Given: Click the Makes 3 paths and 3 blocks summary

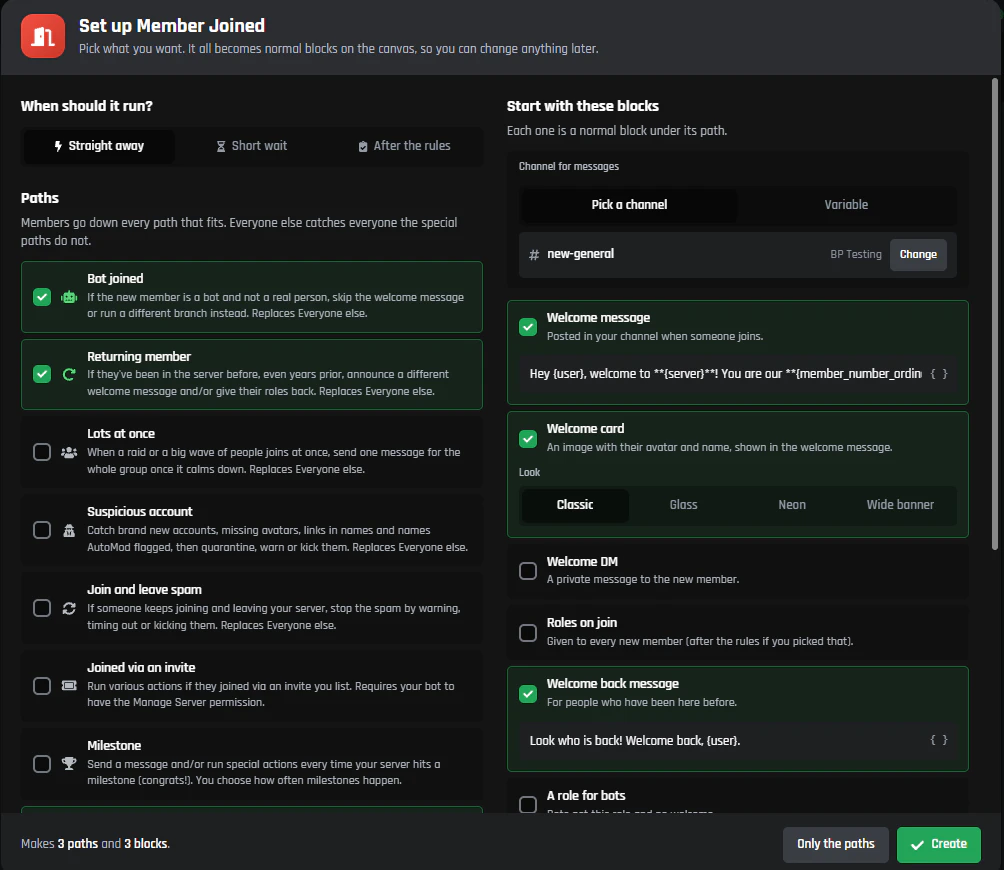Looking at the screenshot, I should (95, 844).
